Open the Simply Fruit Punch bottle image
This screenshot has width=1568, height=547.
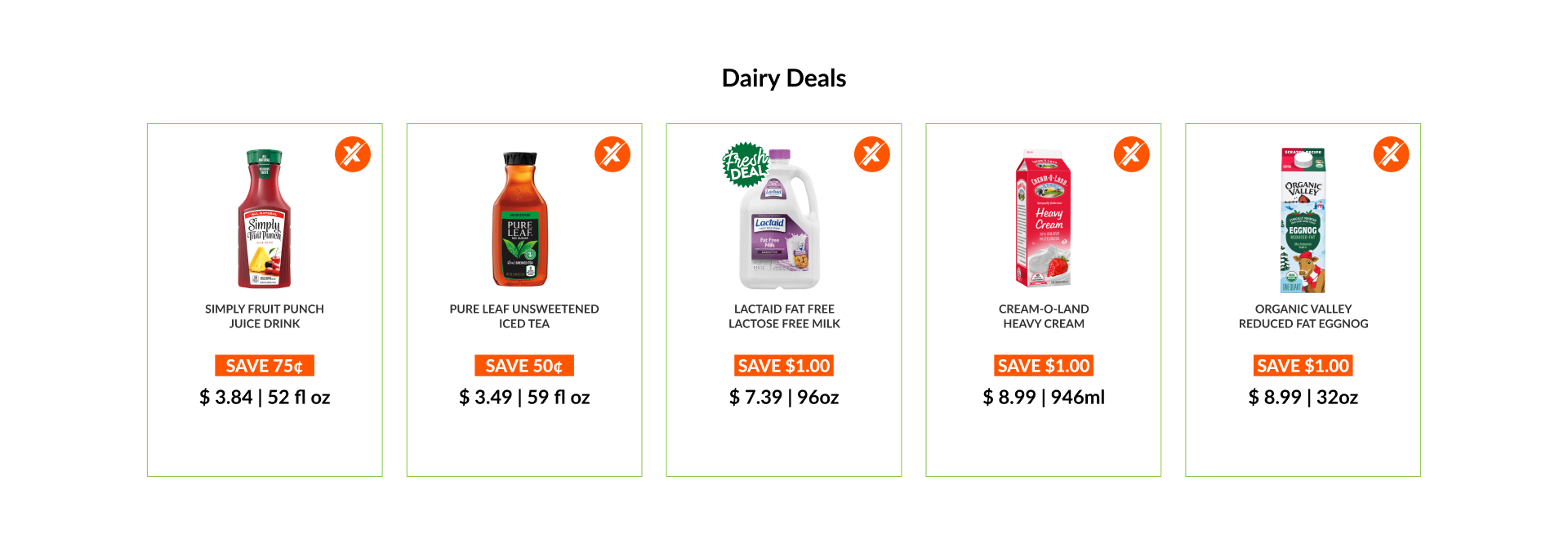(265, 219)
